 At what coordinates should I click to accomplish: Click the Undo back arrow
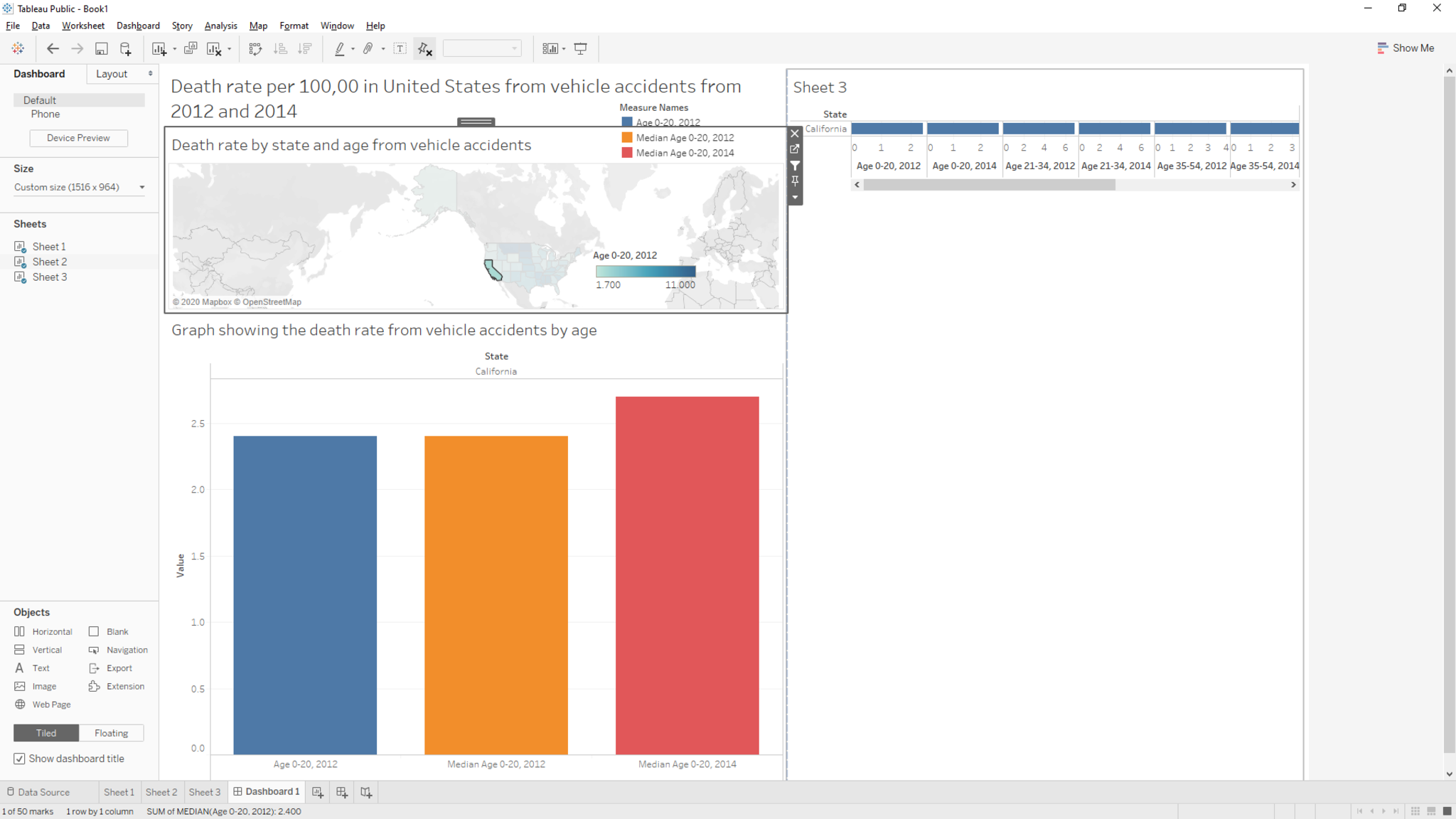tap(53, 48)
